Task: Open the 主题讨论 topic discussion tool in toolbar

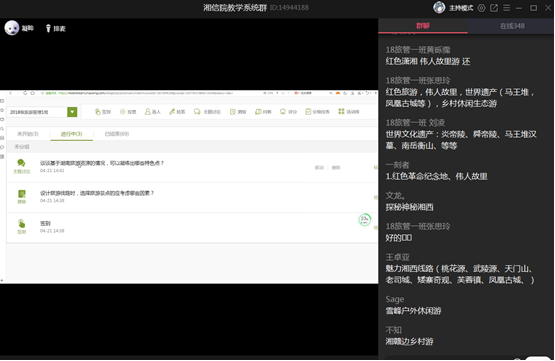Action: 207,112
